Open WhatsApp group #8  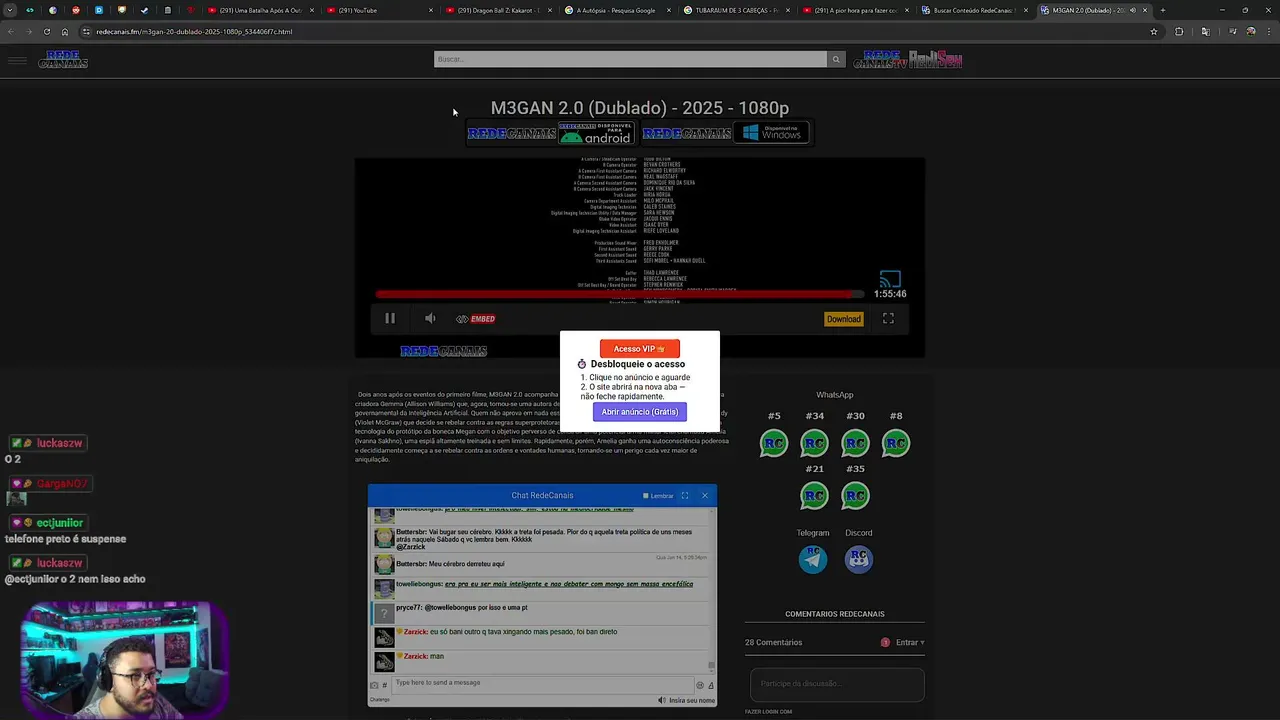[x=896, y=443]
